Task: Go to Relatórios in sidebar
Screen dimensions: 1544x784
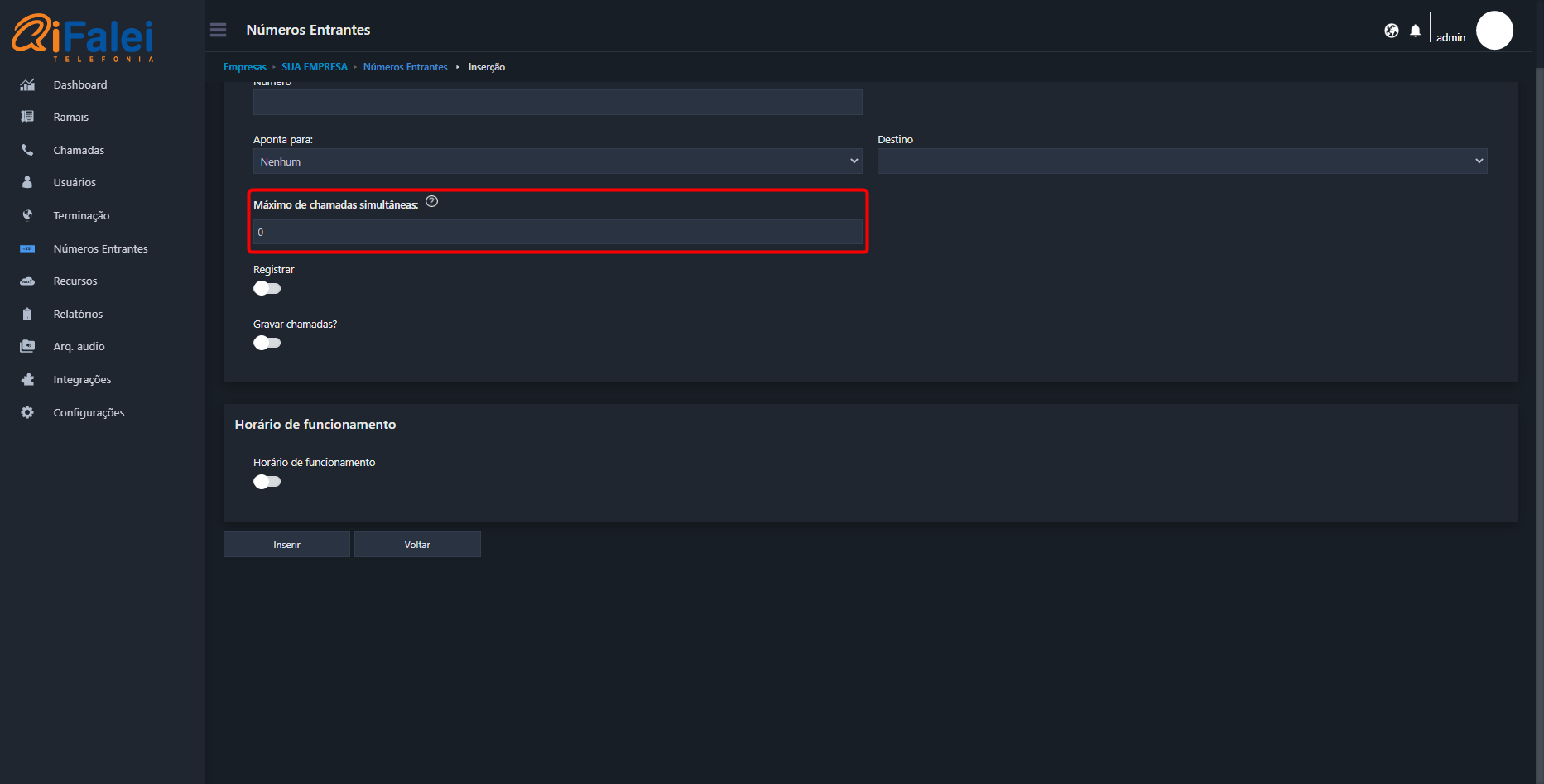Action: (78, 314)
